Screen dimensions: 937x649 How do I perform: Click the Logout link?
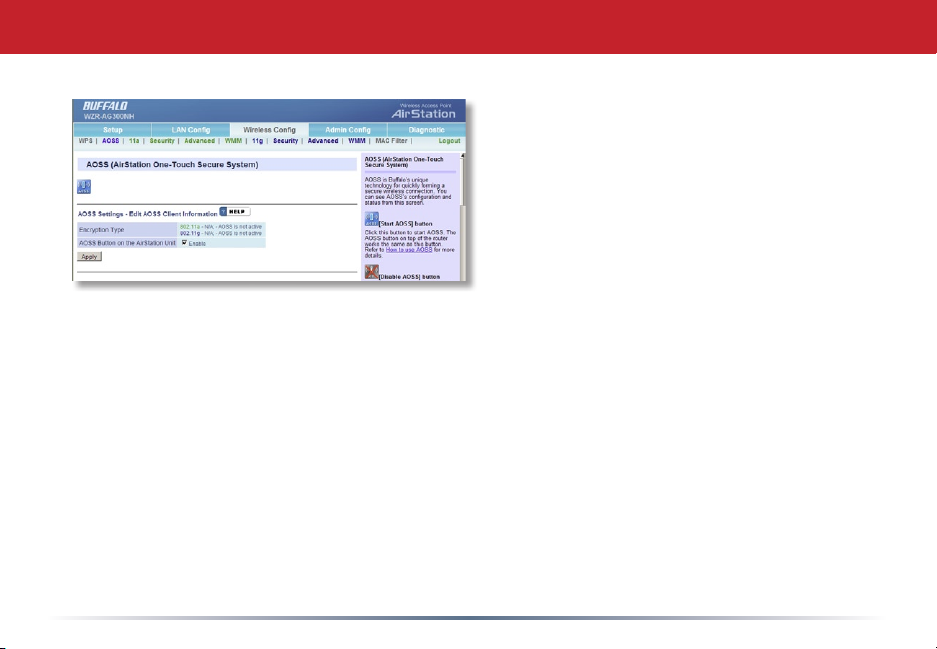pyautogui.click(x=449, y=141)
